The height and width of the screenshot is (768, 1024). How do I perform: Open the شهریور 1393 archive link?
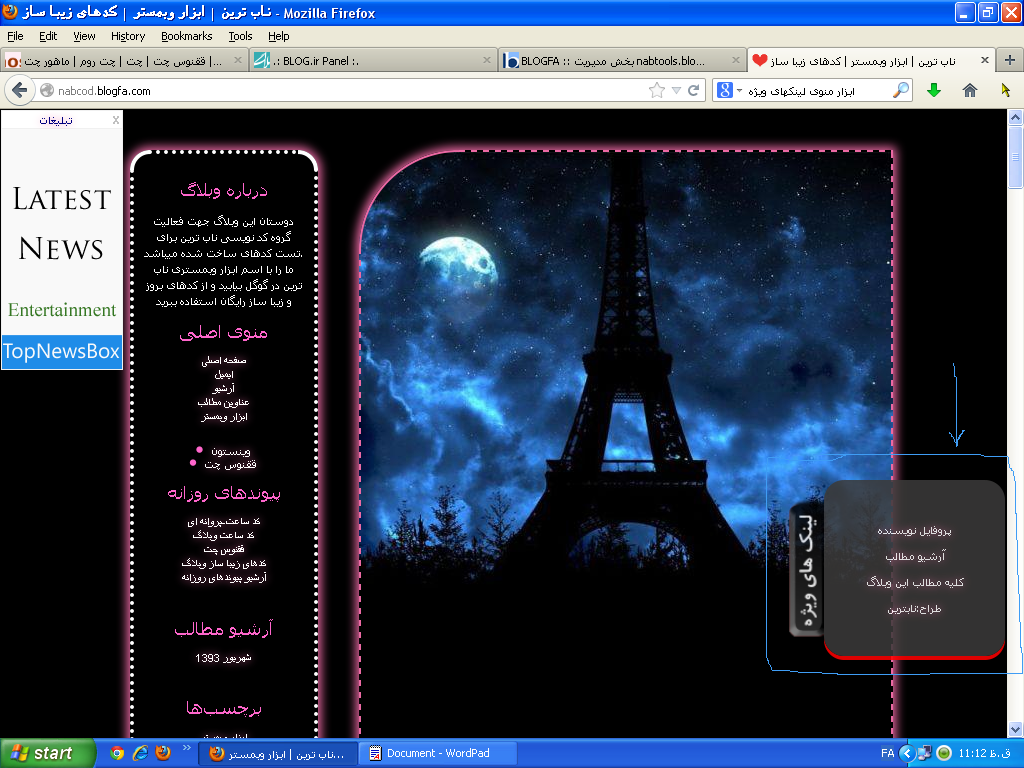223,658
